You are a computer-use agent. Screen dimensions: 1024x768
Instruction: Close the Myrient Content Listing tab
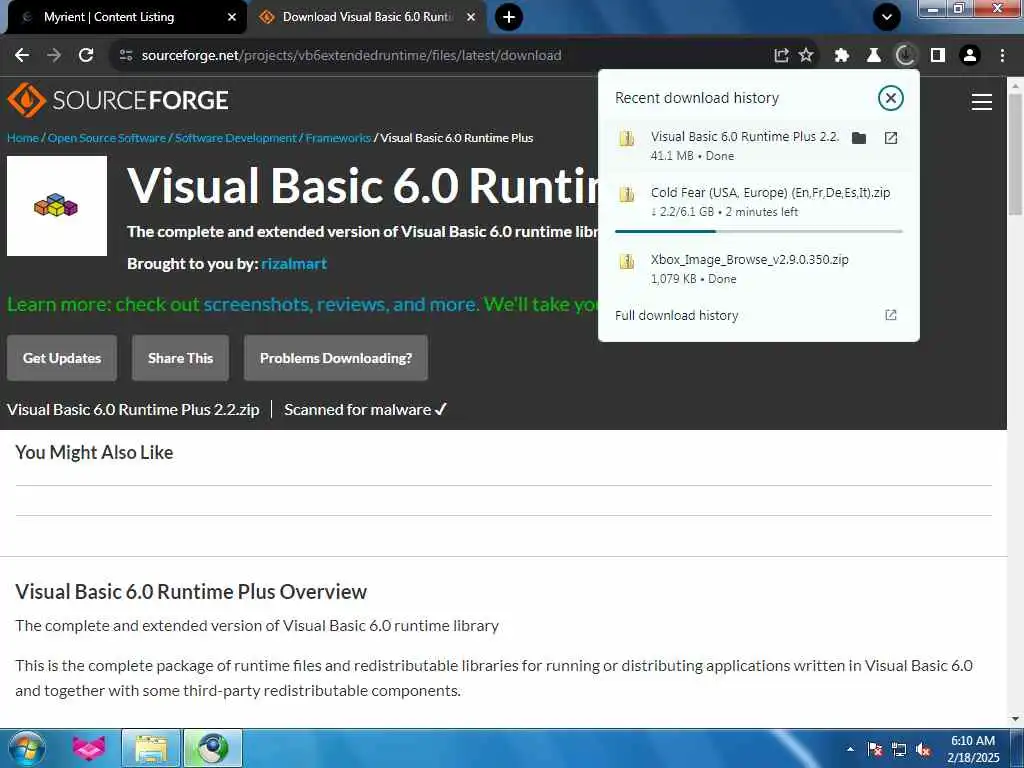pos(232,17)
